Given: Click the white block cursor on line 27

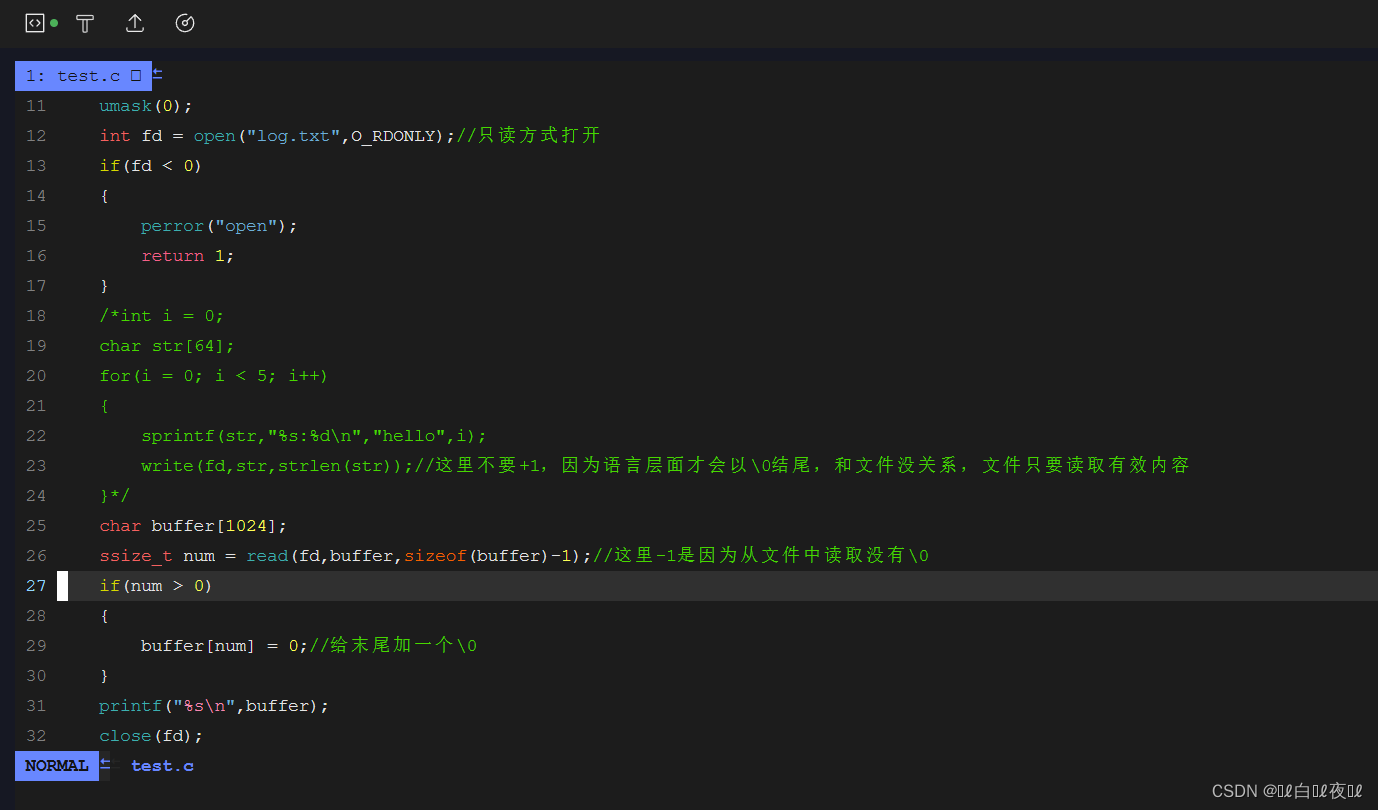Looking at the screenshot, I should [62, 586].
